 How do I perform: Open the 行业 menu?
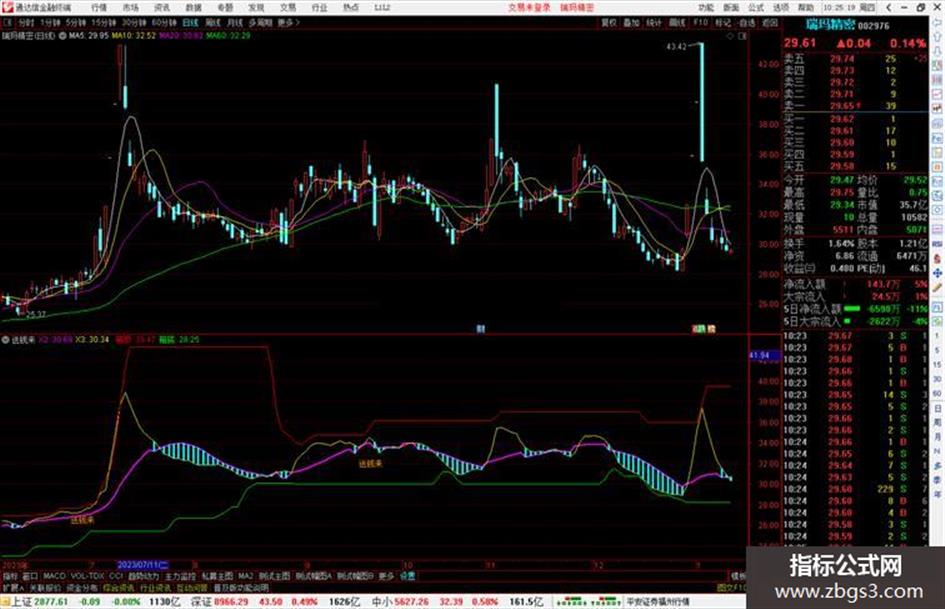(319, 7)
